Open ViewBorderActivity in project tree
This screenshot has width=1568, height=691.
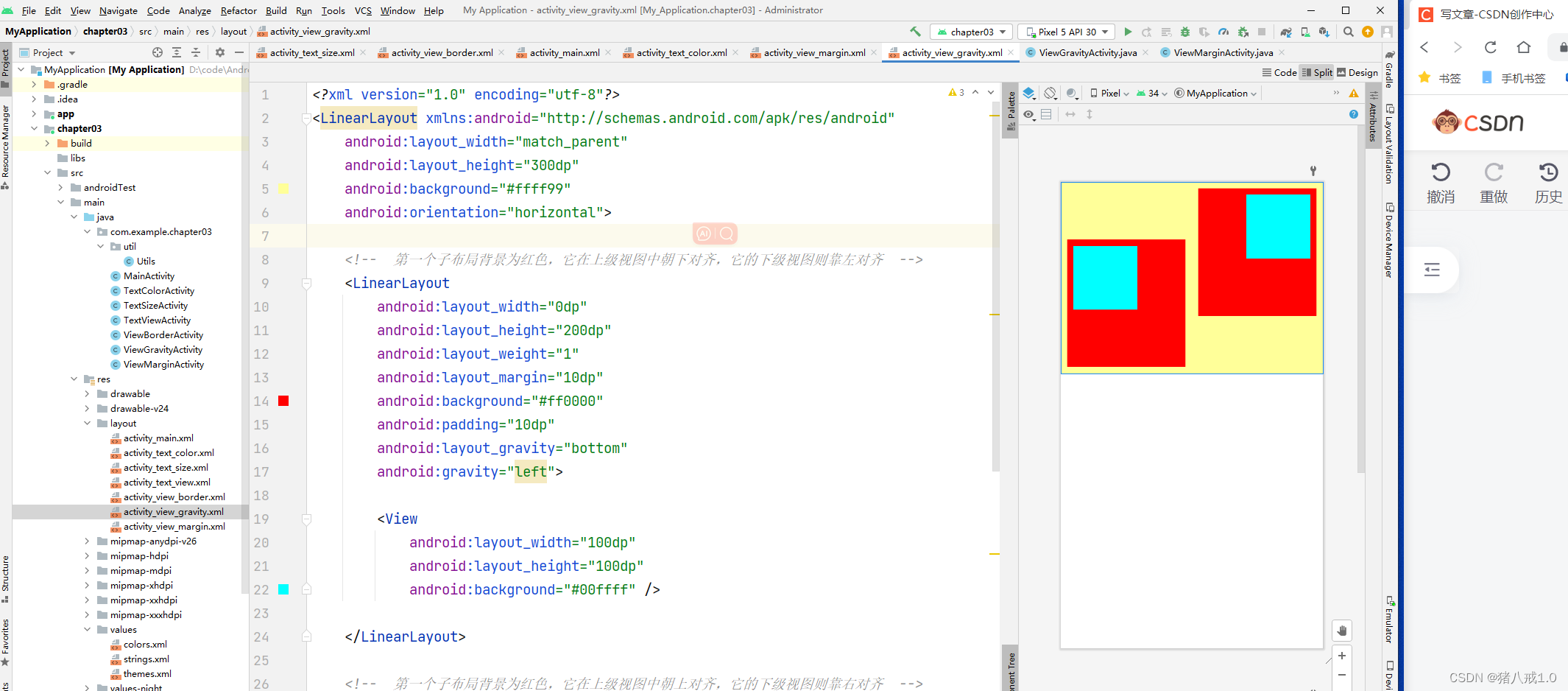tap(163, 335)
